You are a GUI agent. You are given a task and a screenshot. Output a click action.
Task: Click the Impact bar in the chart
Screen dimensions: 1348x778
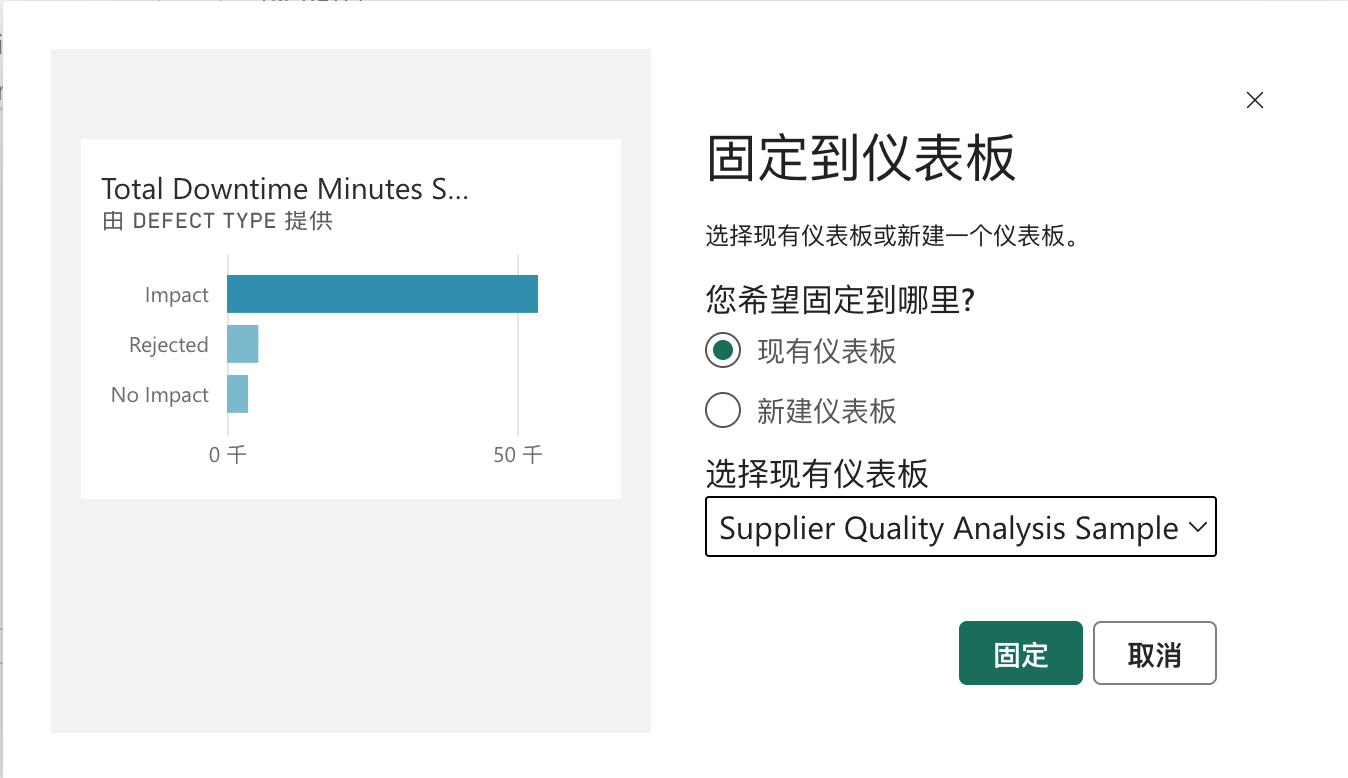382,294
